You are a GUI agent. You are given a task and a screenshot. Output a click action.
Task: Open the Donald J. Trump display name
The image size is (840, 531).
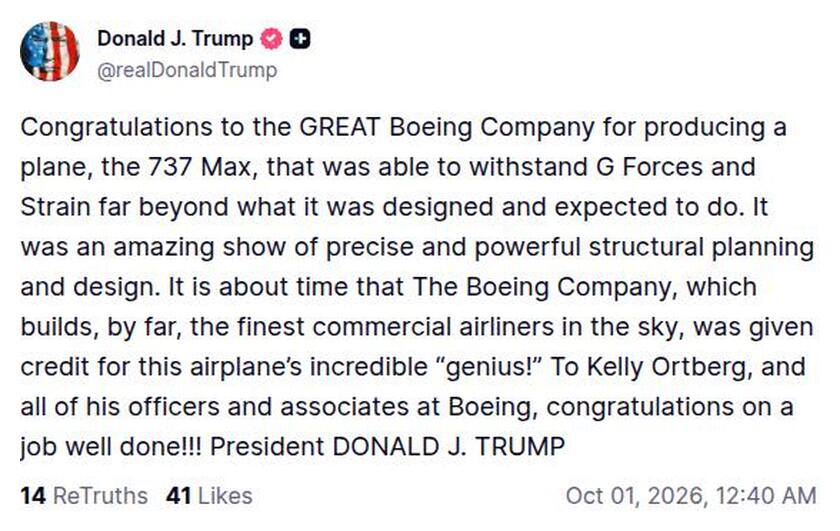click(x=175, y=39)
